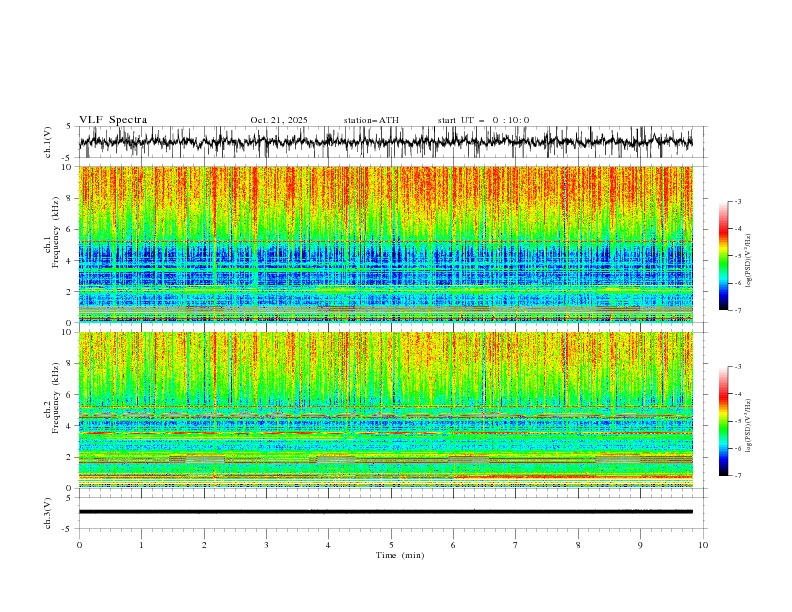Click the "2" tick on the time axis
The image size is (792, 612).
tap(204, 545)
